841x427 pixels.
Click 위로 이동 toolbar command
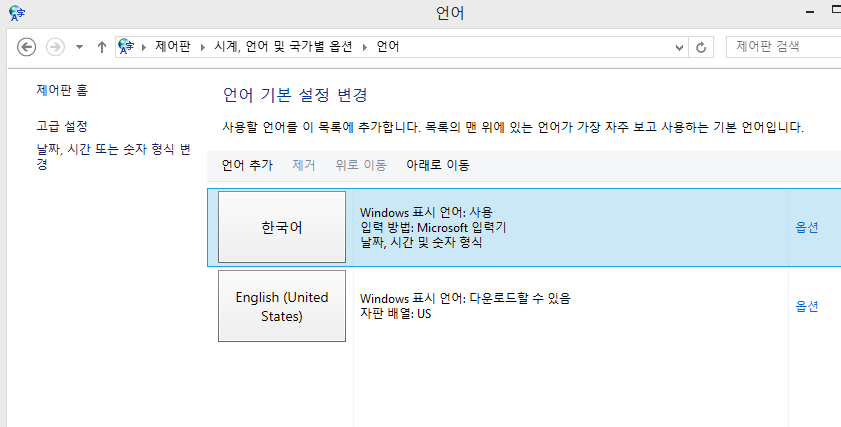(x=361, y=165)
